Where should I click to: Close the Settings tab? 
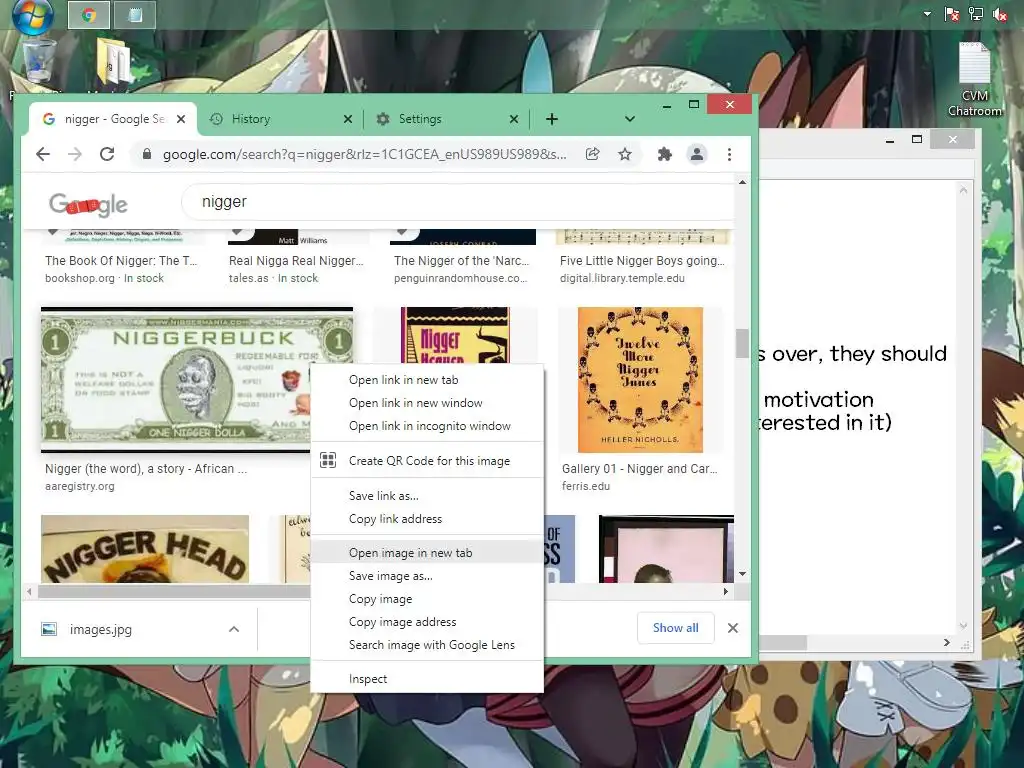click(514, 119)
